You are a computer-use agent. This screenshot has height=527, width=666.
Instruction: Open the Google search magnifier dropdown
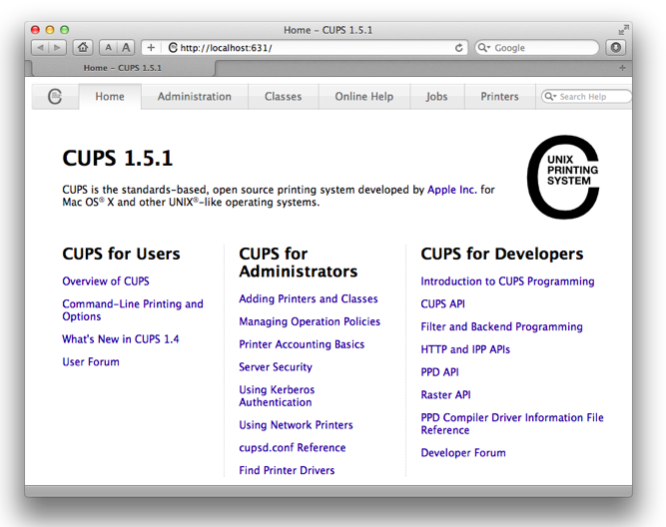tap(484, 48)
